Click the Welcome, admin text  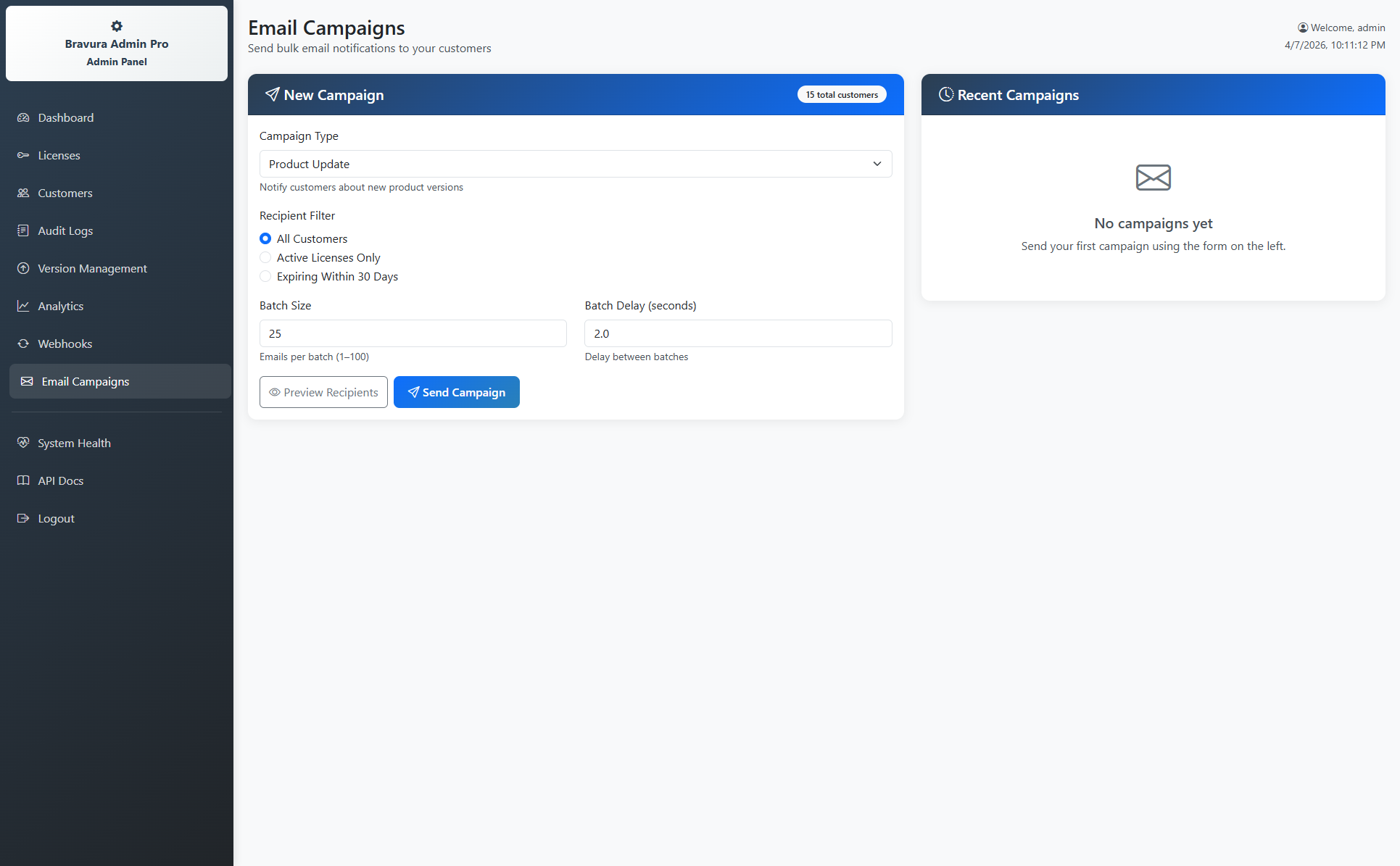tap(1348, 28)
